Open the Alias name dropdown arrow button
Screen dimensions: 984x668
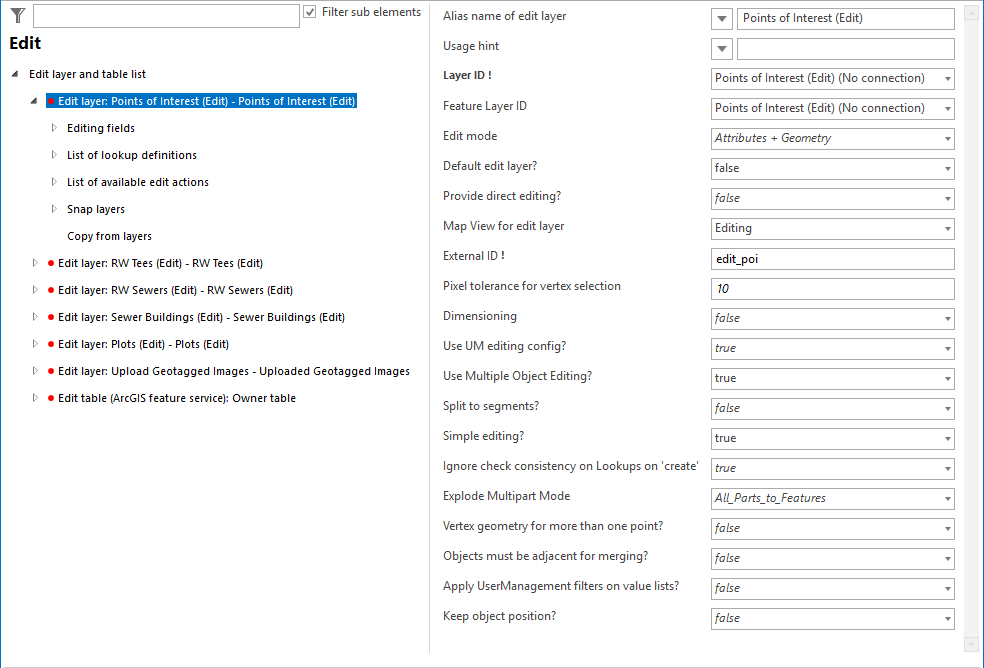pos(721,18)
